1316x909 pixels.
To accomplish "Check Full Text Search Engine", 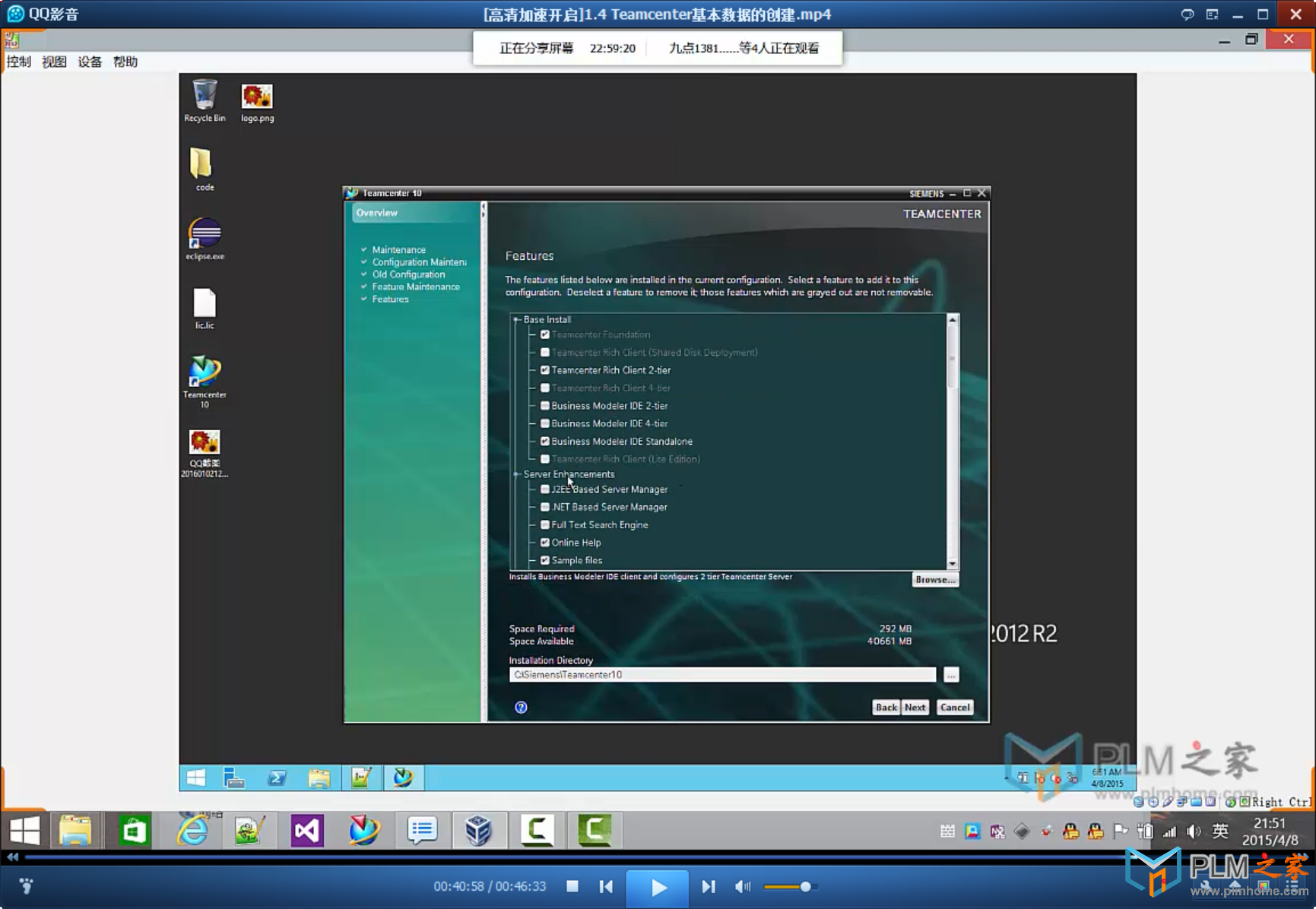I will (x=544, y=524).
